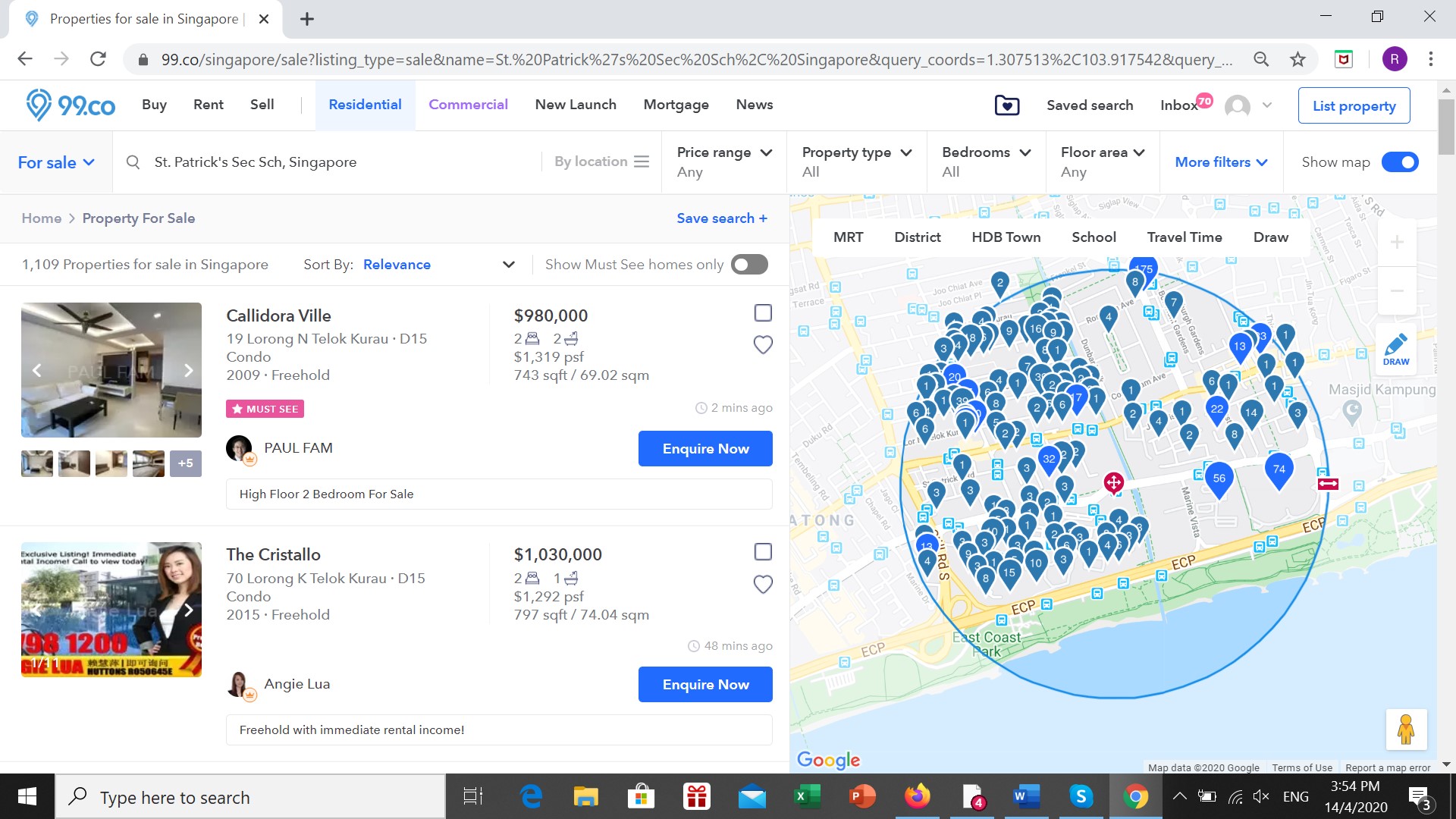Open the saved listings heart icon in navbar

[1006, 105]
